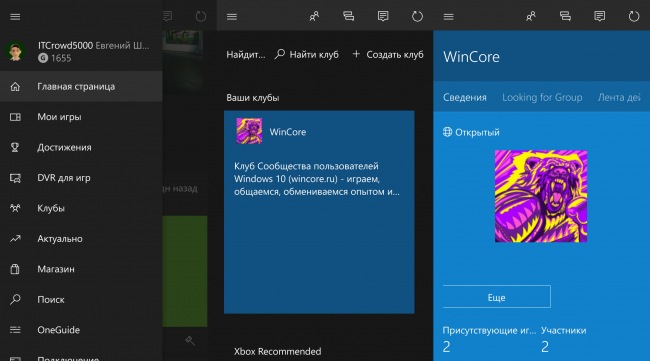Click the trophy icon beside Достижения
650x361 pixels.
(15, 147)
